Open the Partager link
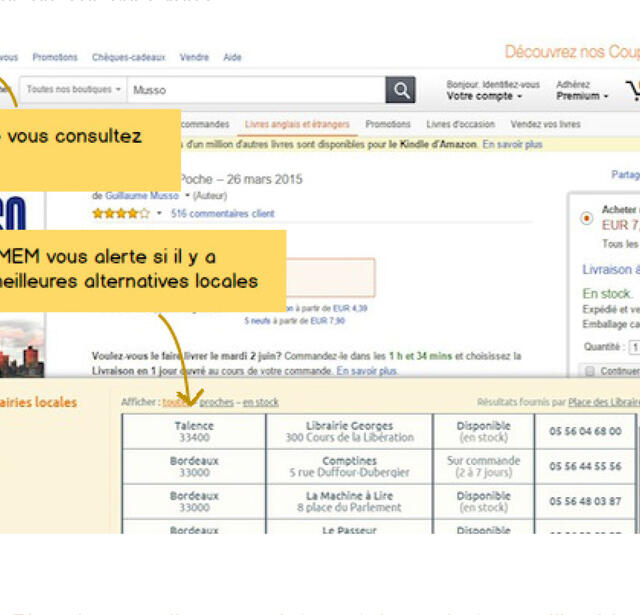The height and width of the screenshot is (615, 640). click(626, 175)
